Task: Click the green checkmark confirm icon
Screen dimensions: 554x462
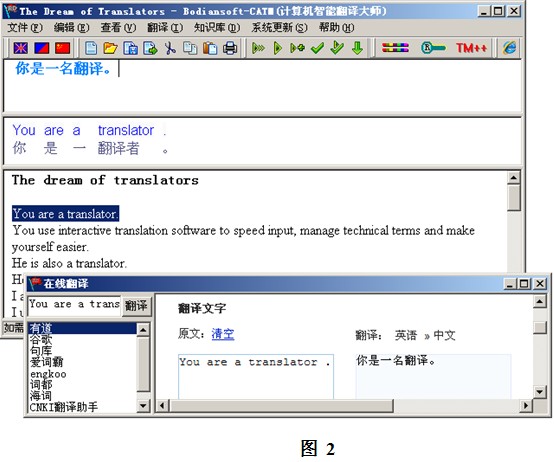Action: [x=317, y=48]
